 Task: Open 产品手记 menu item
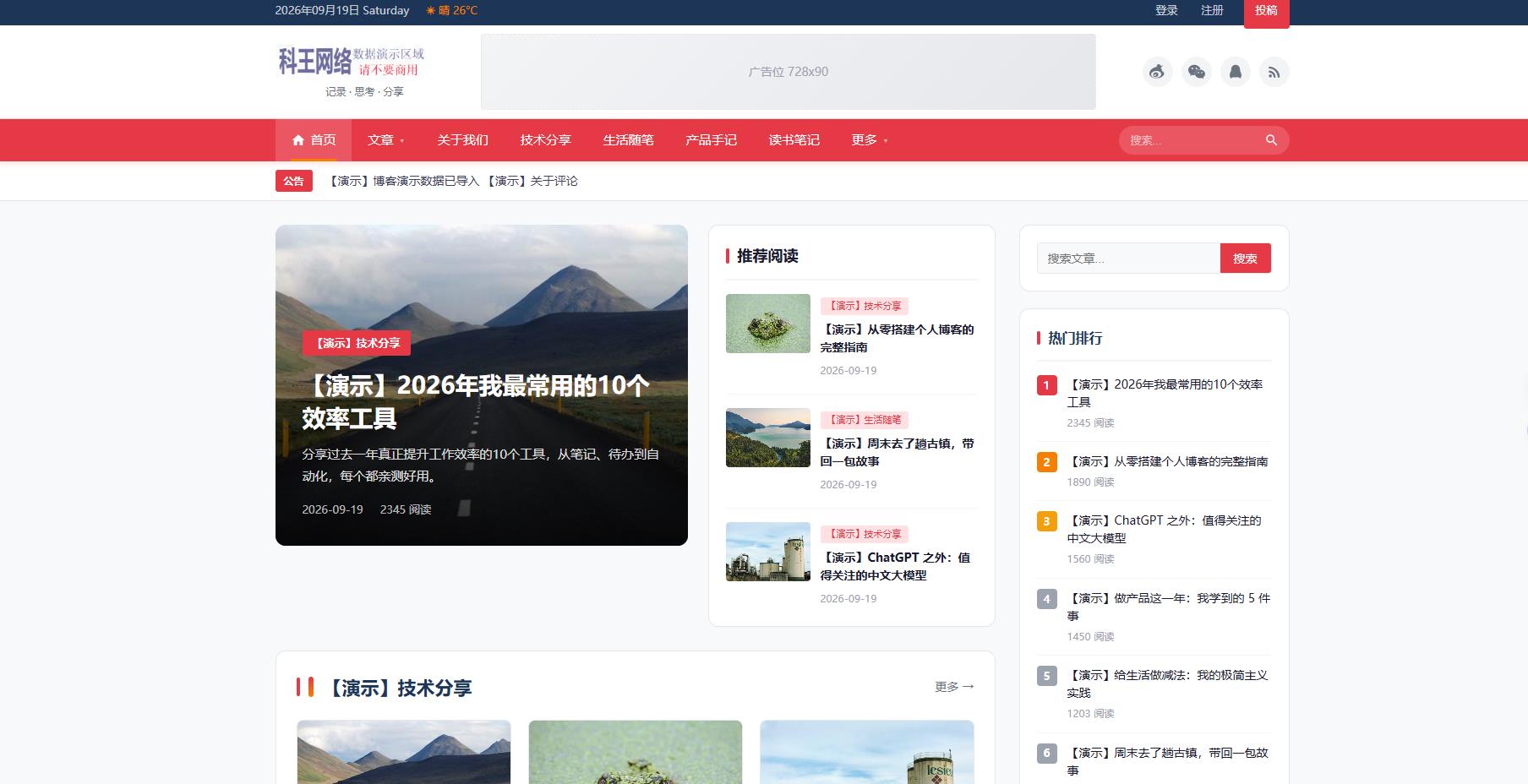pos(711,140)
